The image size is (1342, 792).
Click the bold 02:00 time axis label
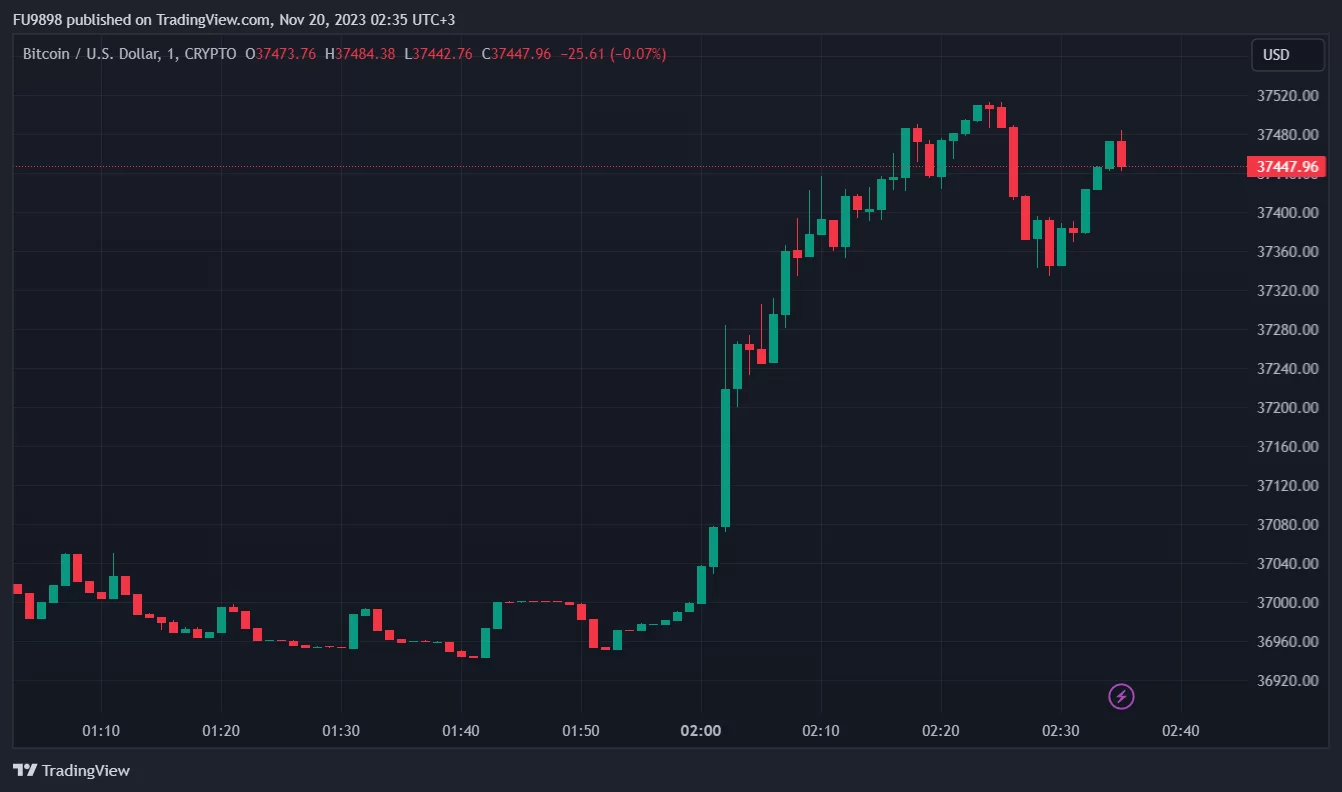(701, 731)
